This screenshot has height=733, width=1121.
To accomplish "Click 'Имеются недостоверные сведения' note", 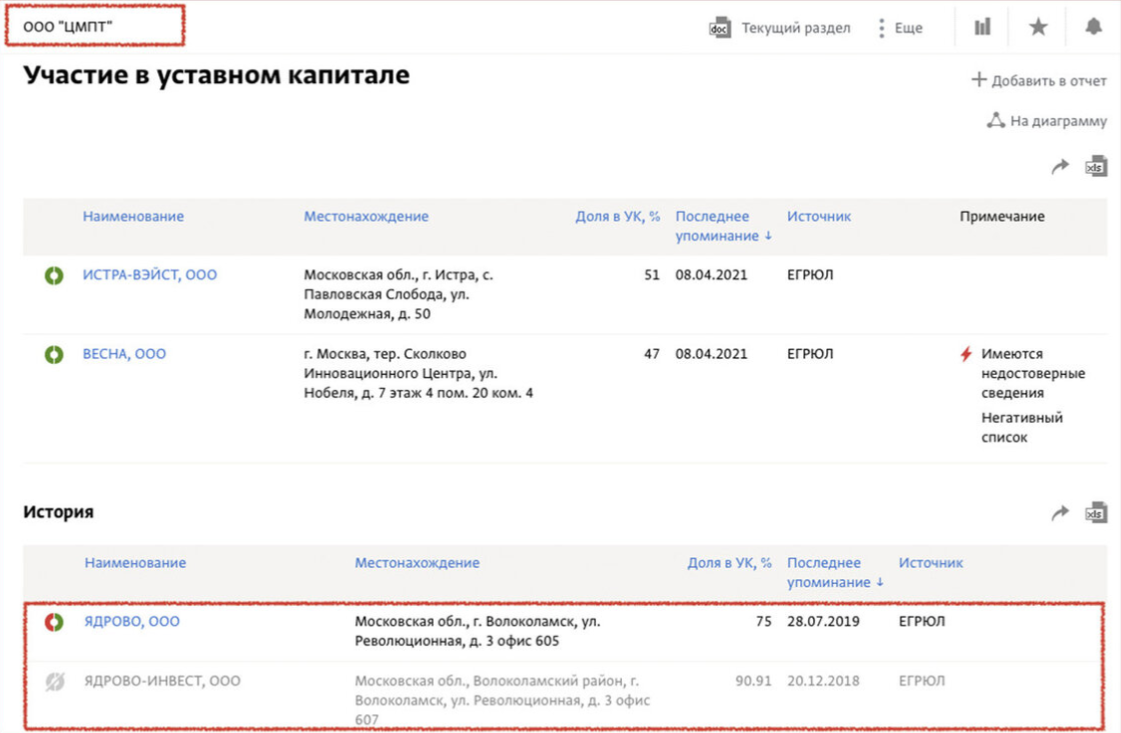I will (1032, 373).
